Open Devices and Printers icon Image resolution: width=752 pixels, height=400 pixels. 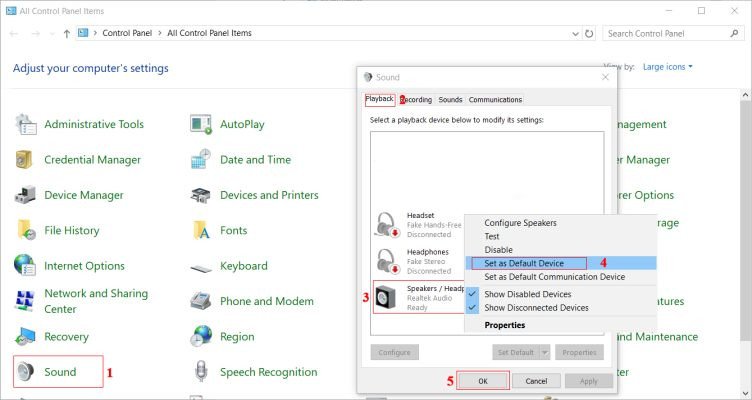tap(201, 195)
